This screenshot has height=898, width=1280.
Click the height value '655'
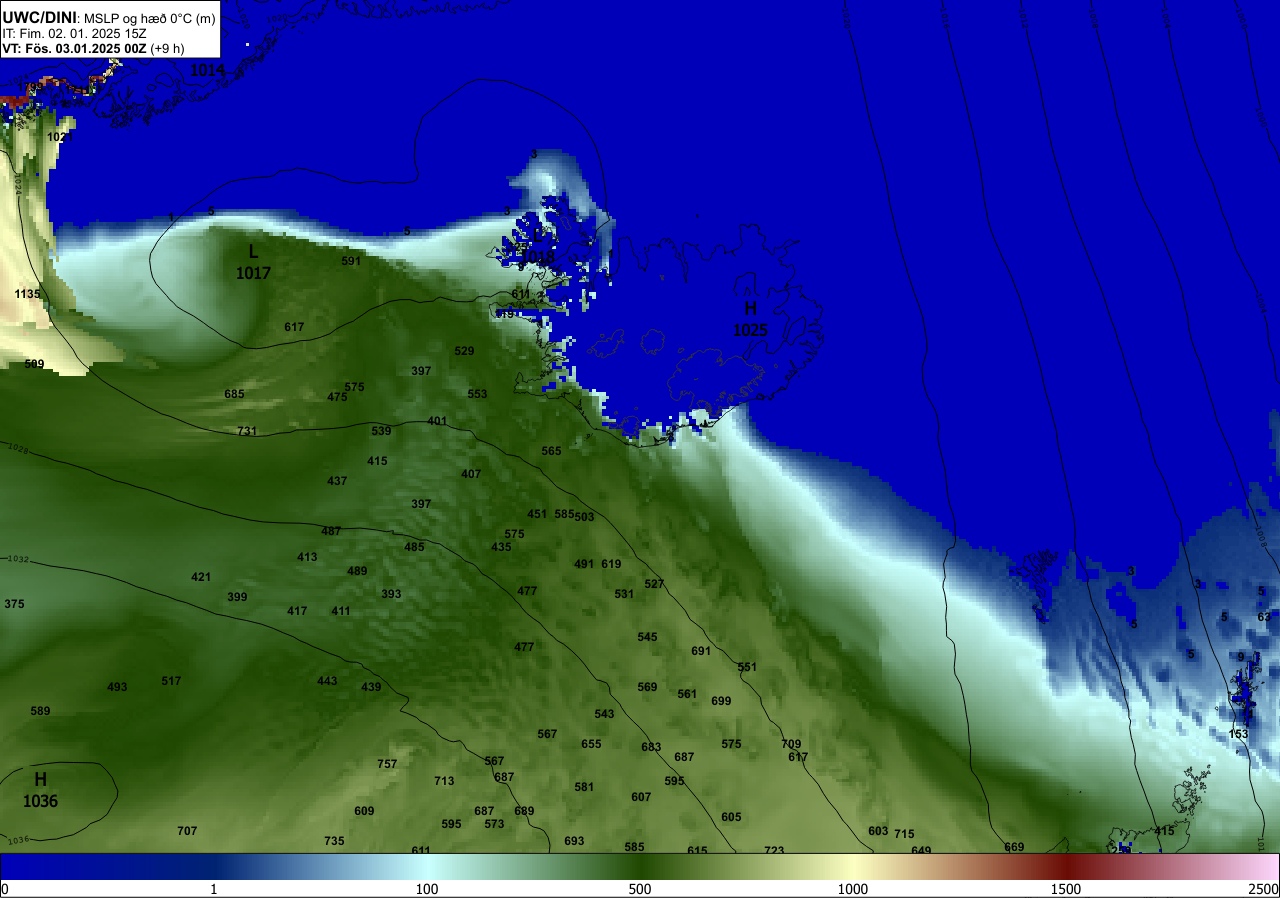pyautogui.click(x=591, y=744)
